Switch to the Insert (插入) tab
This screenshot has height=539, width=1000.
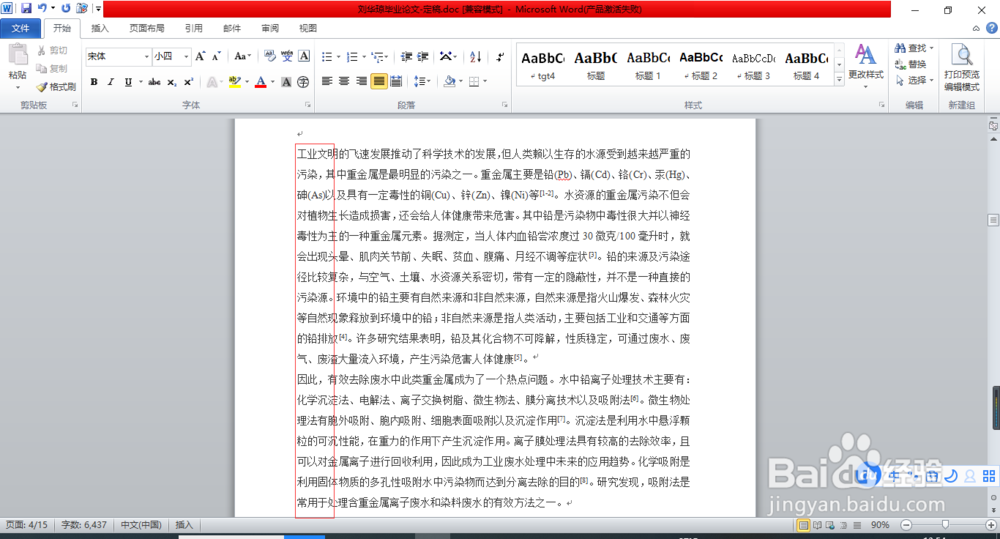tap(100, 28)
